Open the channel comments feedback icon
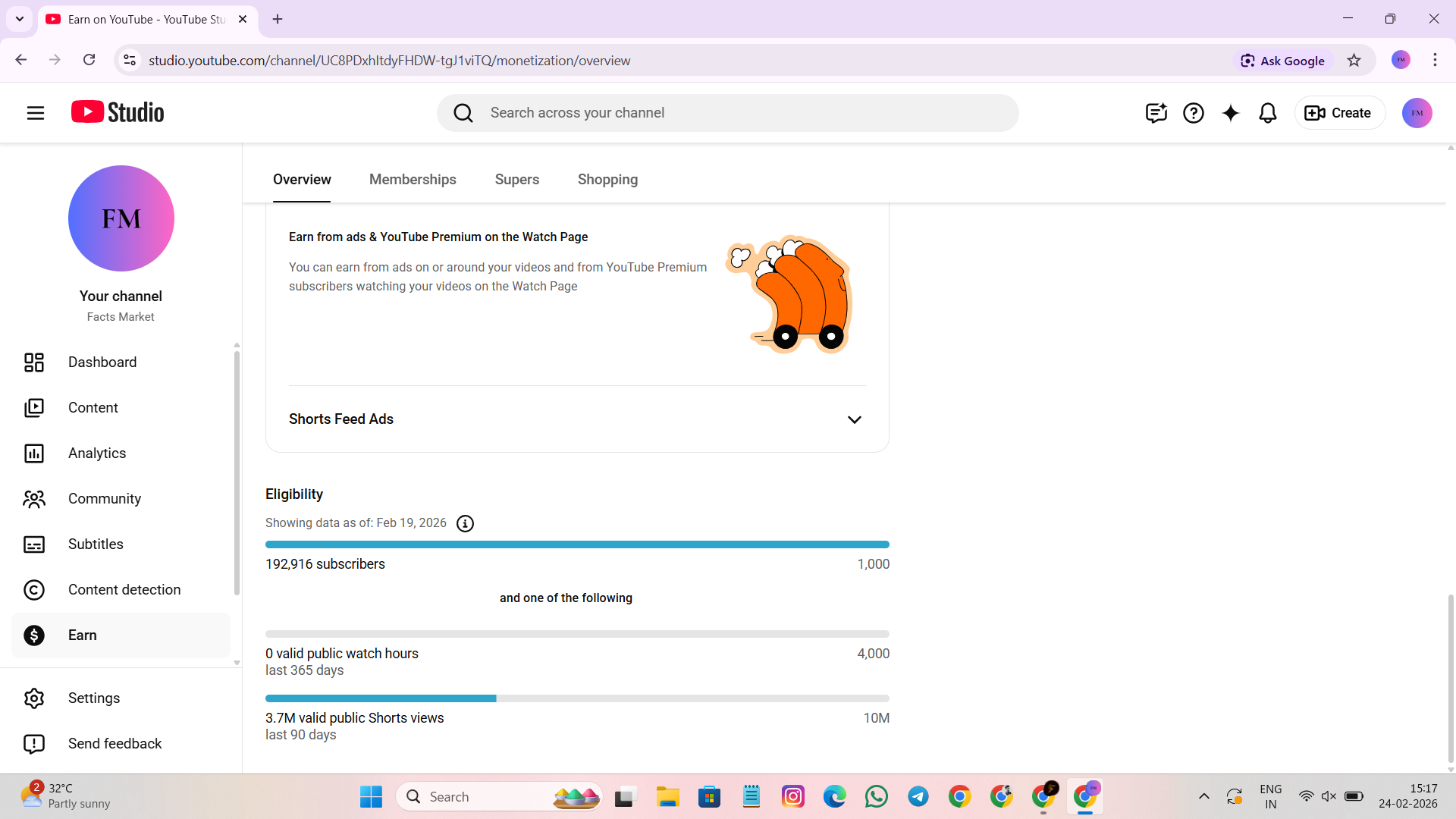 pyautogui.click(x=1156, y=113)
